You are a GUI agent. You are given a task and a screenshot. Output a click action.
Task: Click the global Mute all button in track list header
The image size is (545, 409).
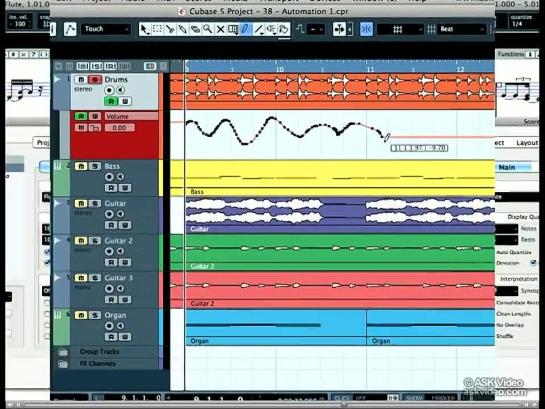click(83, 66)
